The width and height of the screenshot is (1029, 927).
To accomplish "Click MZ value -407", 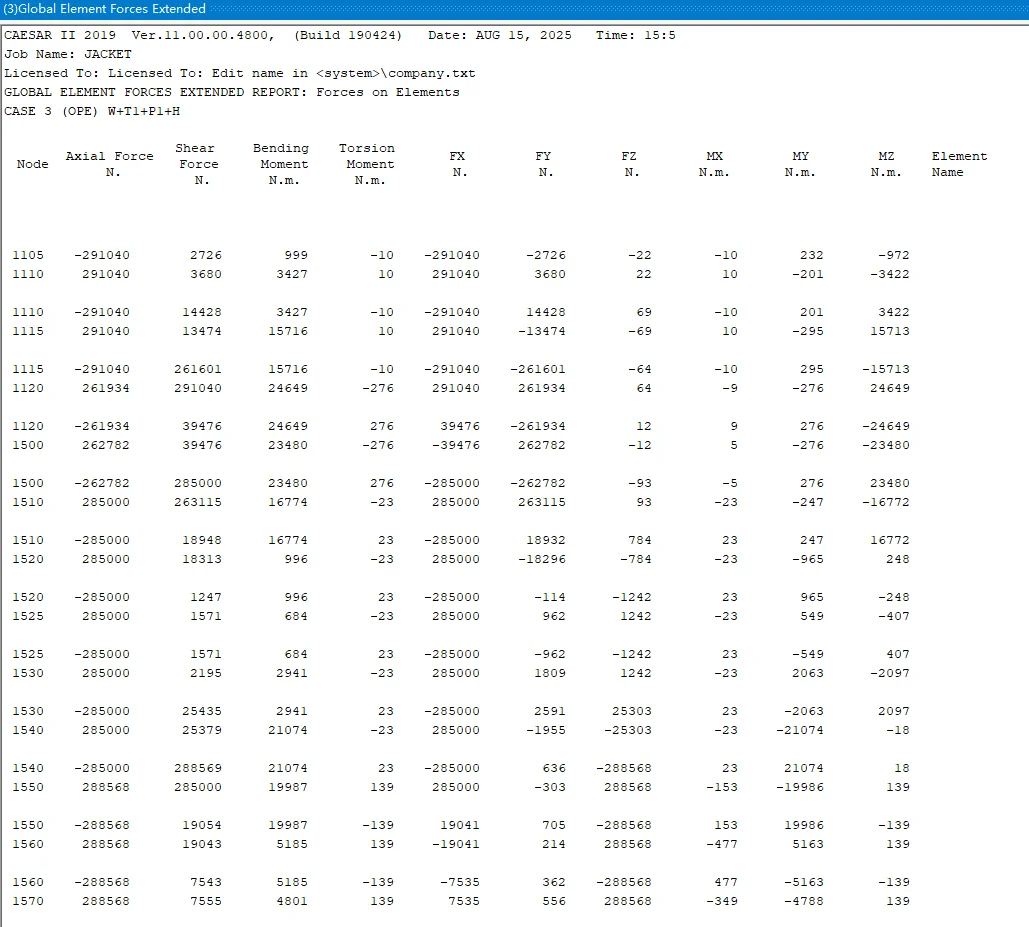I will [x=894, y=617].
